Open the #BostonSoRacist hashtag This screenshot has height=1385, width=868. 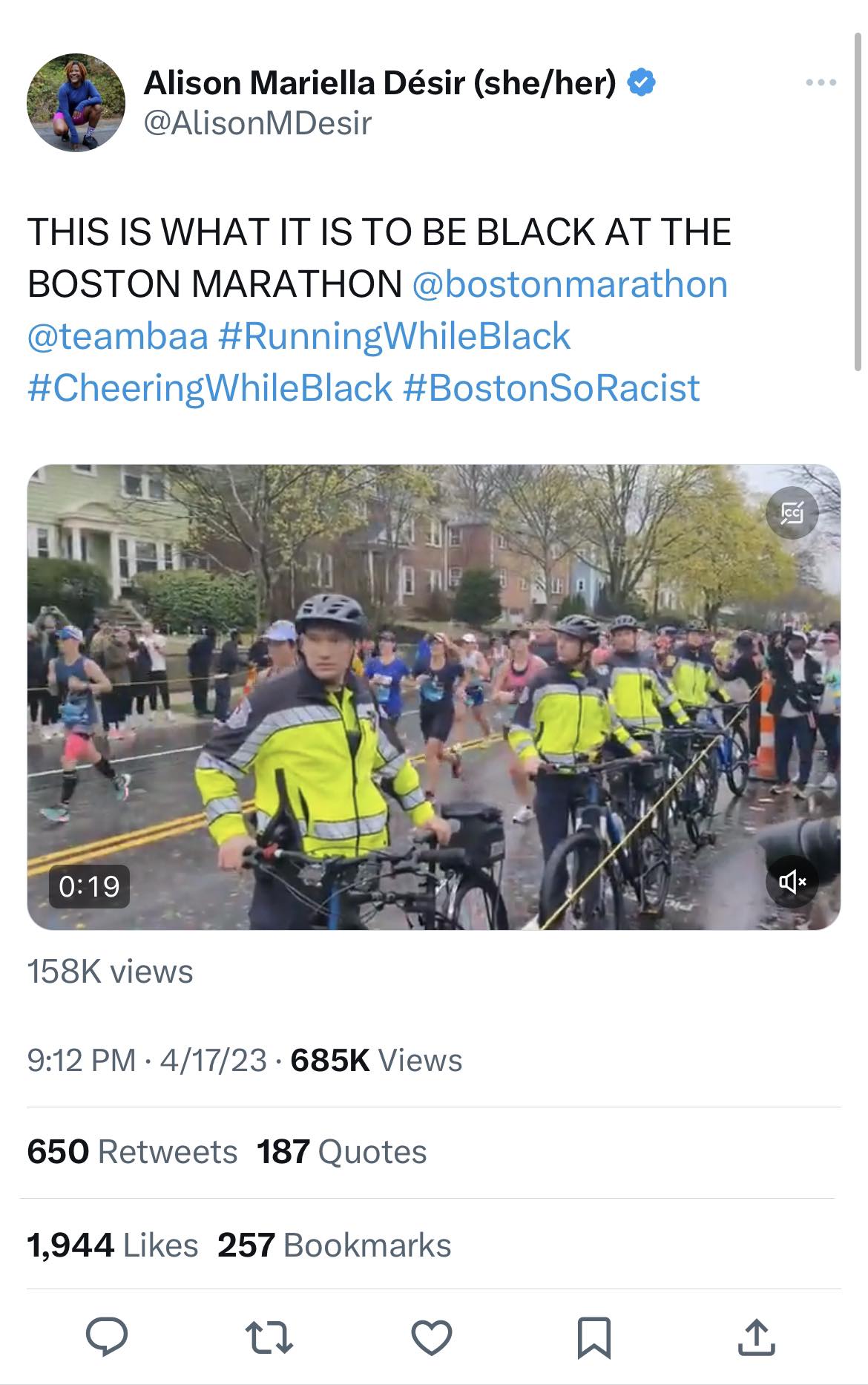point(551,388)
